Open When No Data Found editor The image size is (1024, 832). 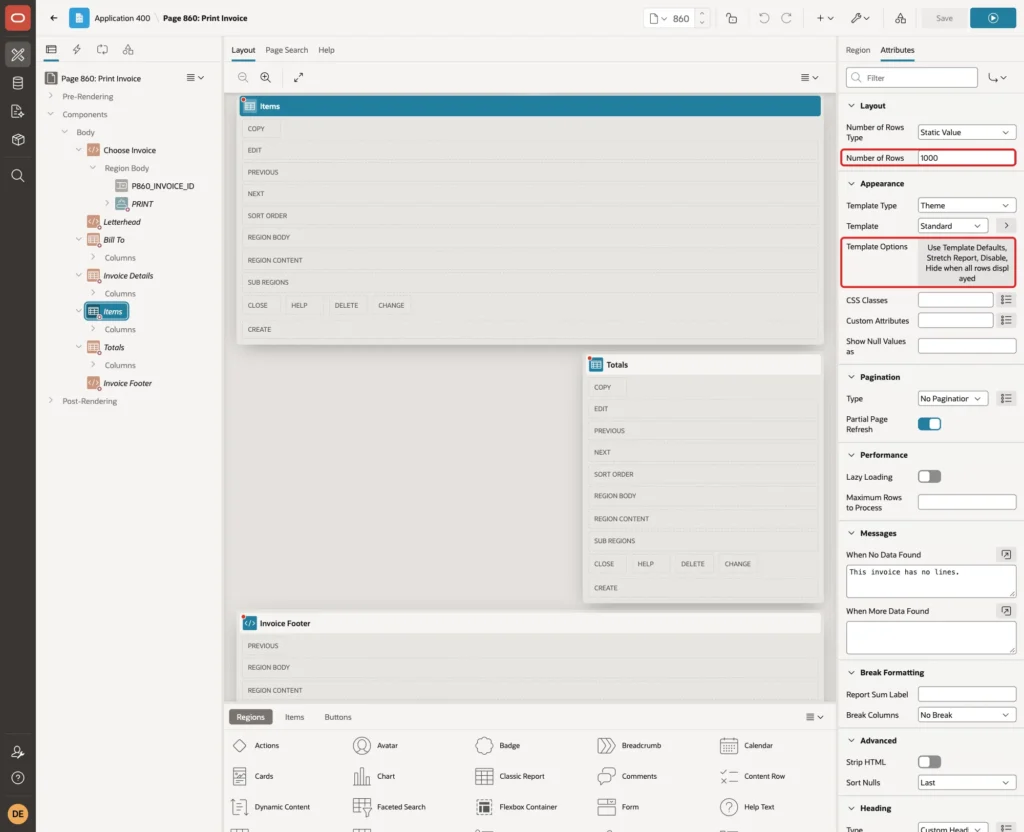[x=1006, y=554]
